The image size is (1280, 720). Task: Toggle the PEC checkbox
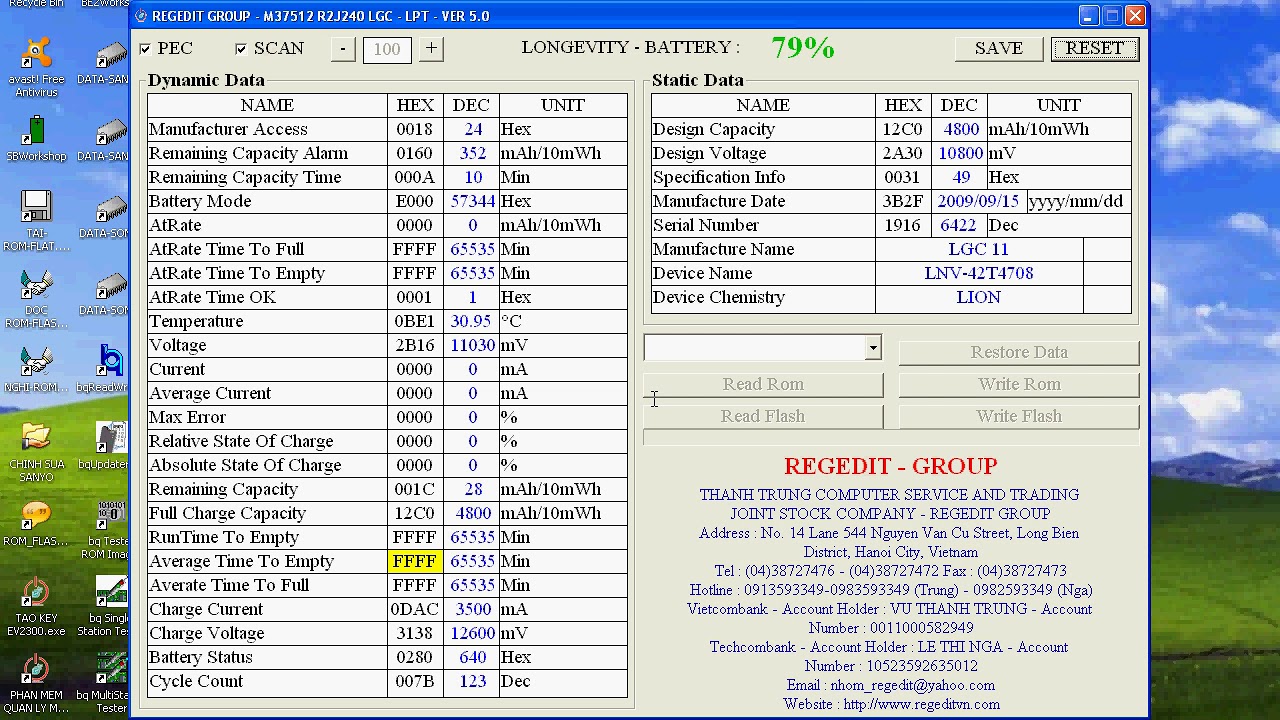click(146, 48)
